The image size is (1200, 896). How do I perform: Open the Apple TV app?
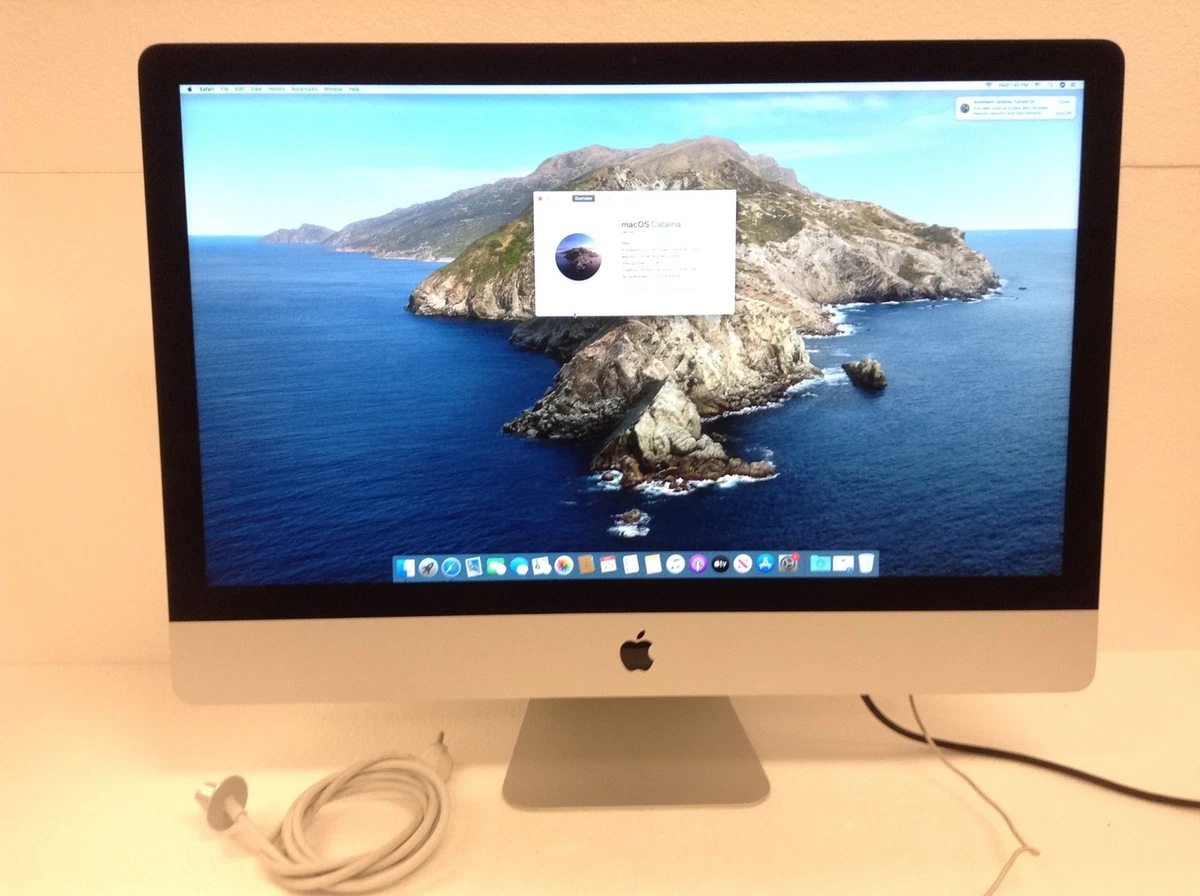click(721, 567)
